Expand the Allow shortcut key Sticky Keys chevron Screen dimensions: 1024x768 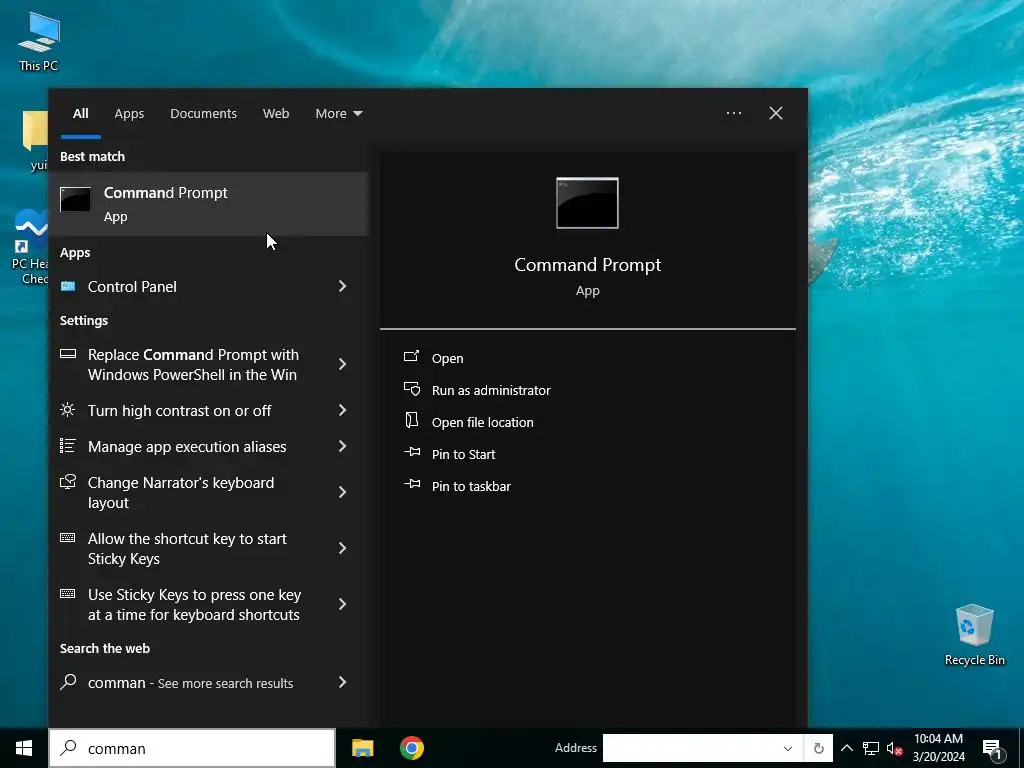tap(342, 548)
